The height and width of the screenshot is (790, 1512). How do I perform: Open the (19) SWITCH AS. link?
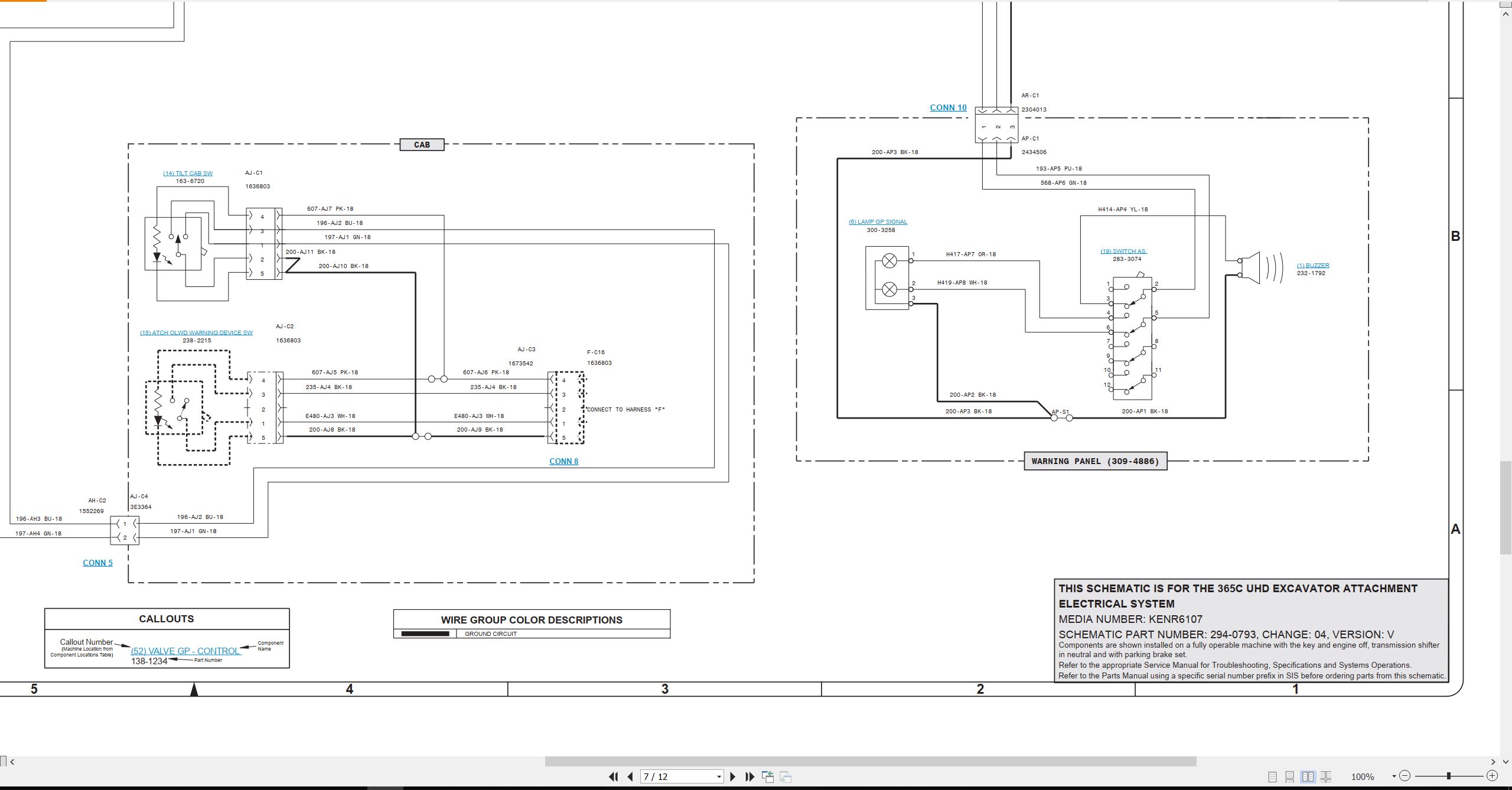click(1123, 251)
